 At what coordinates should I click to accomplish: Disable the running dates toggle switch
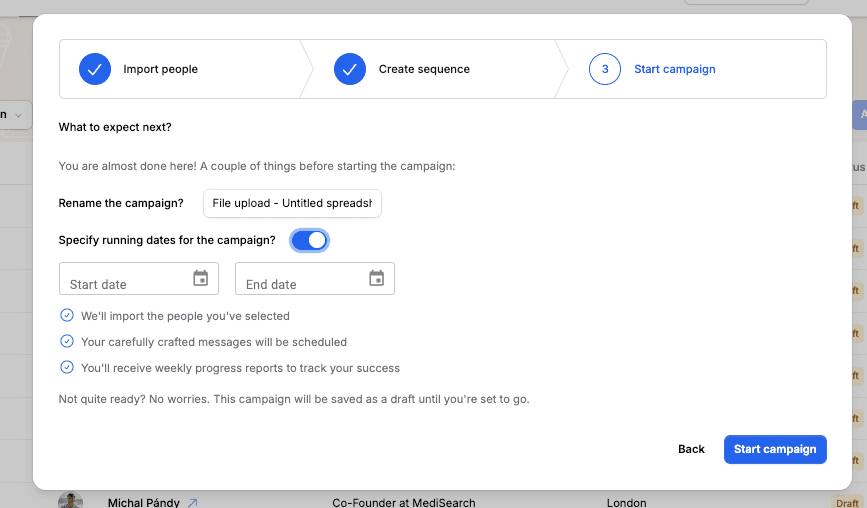pyautogui.click(x=309, y=240)
